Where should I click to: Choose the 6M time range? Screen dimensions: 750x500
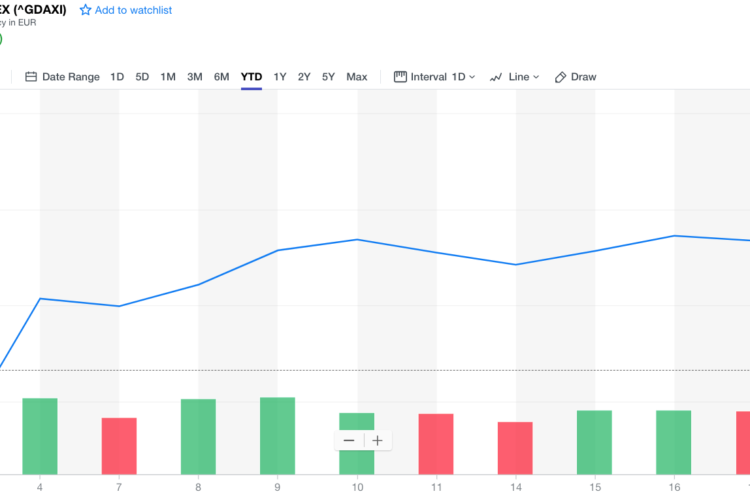coord(221,77)
